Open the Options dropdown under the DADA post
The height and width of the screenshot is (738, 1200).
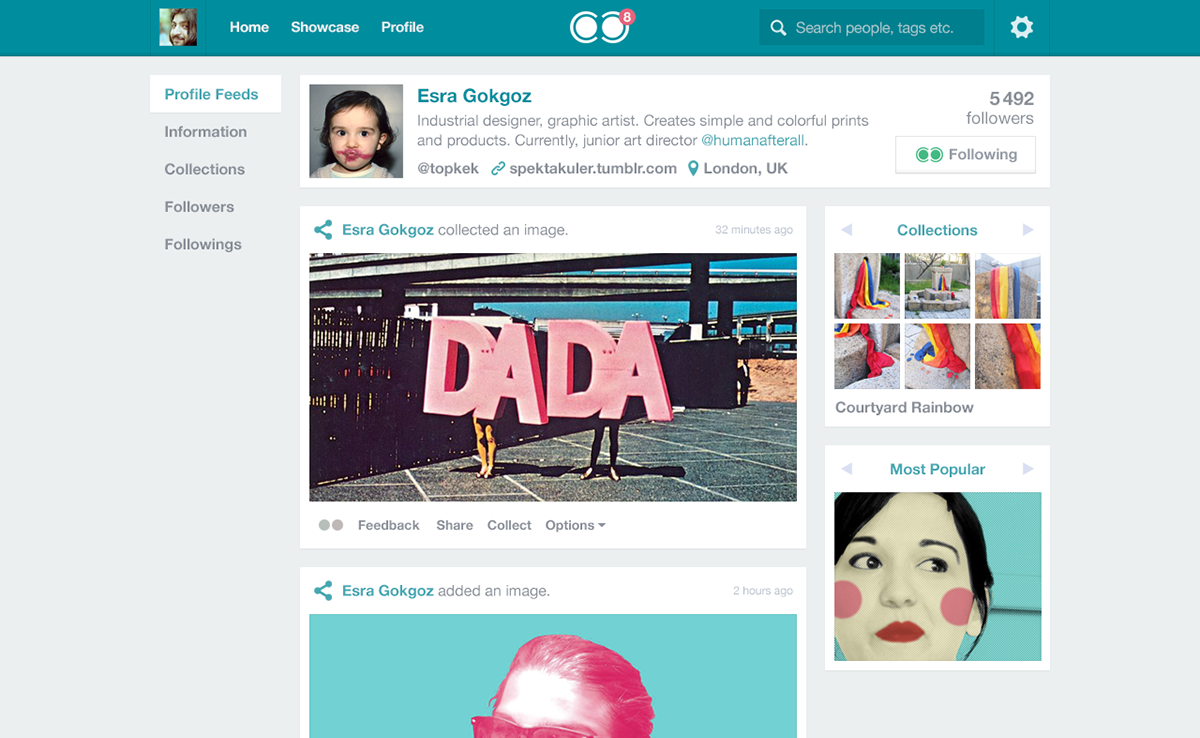pyautogui.click(x=575, y=525)
